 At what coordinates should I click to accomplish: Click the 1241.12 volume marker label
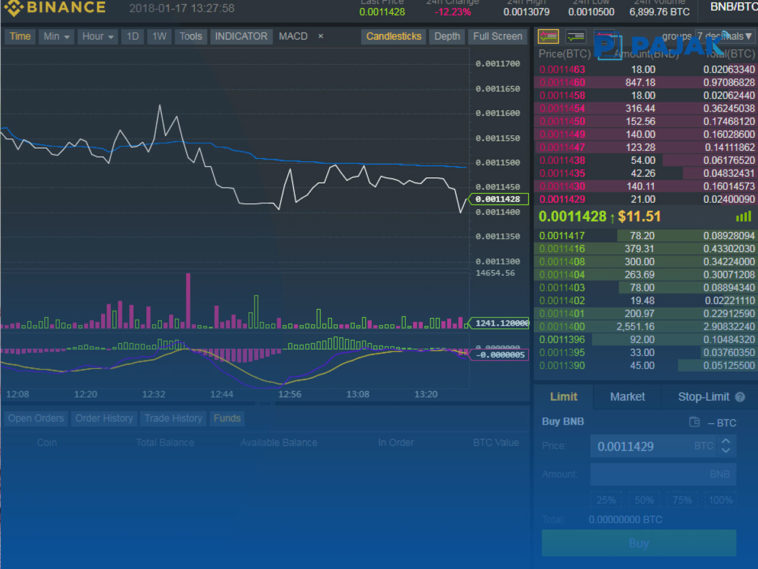498,323
